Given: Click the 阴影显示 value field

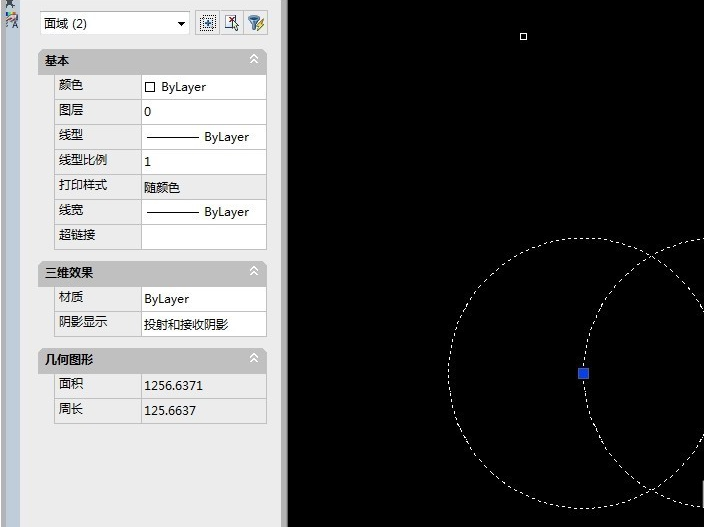Looking at the screenshot, I should point(203,324).
